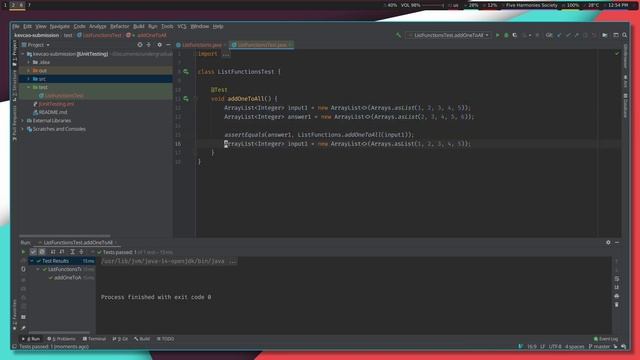The image size is (640, 360).
Task: Click the master git branch in status bar
Action: (599, 347)
